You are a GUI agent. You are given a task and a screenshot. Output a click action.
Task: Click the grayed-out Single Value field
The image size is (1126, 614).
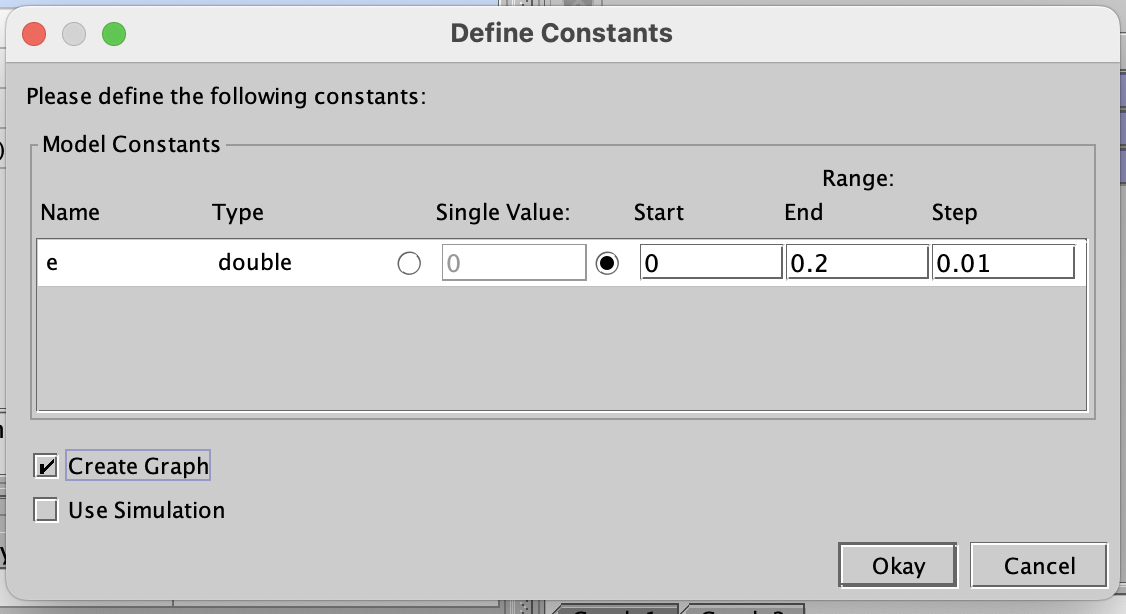[514, 263]
